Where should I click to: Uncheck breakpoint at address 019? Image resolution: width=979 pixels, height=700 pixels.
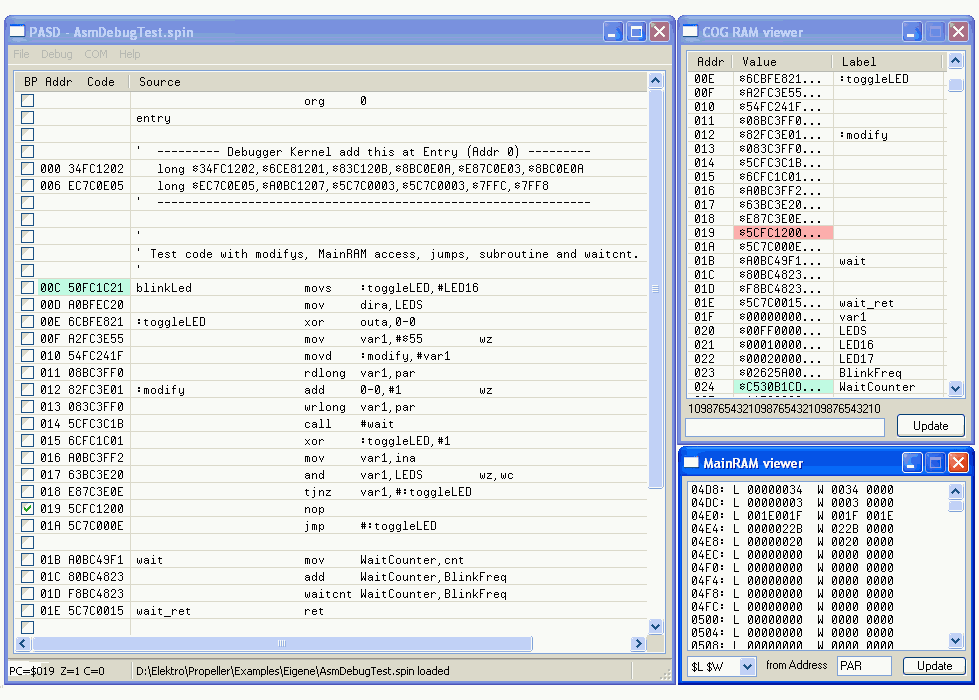pos(28,508)
